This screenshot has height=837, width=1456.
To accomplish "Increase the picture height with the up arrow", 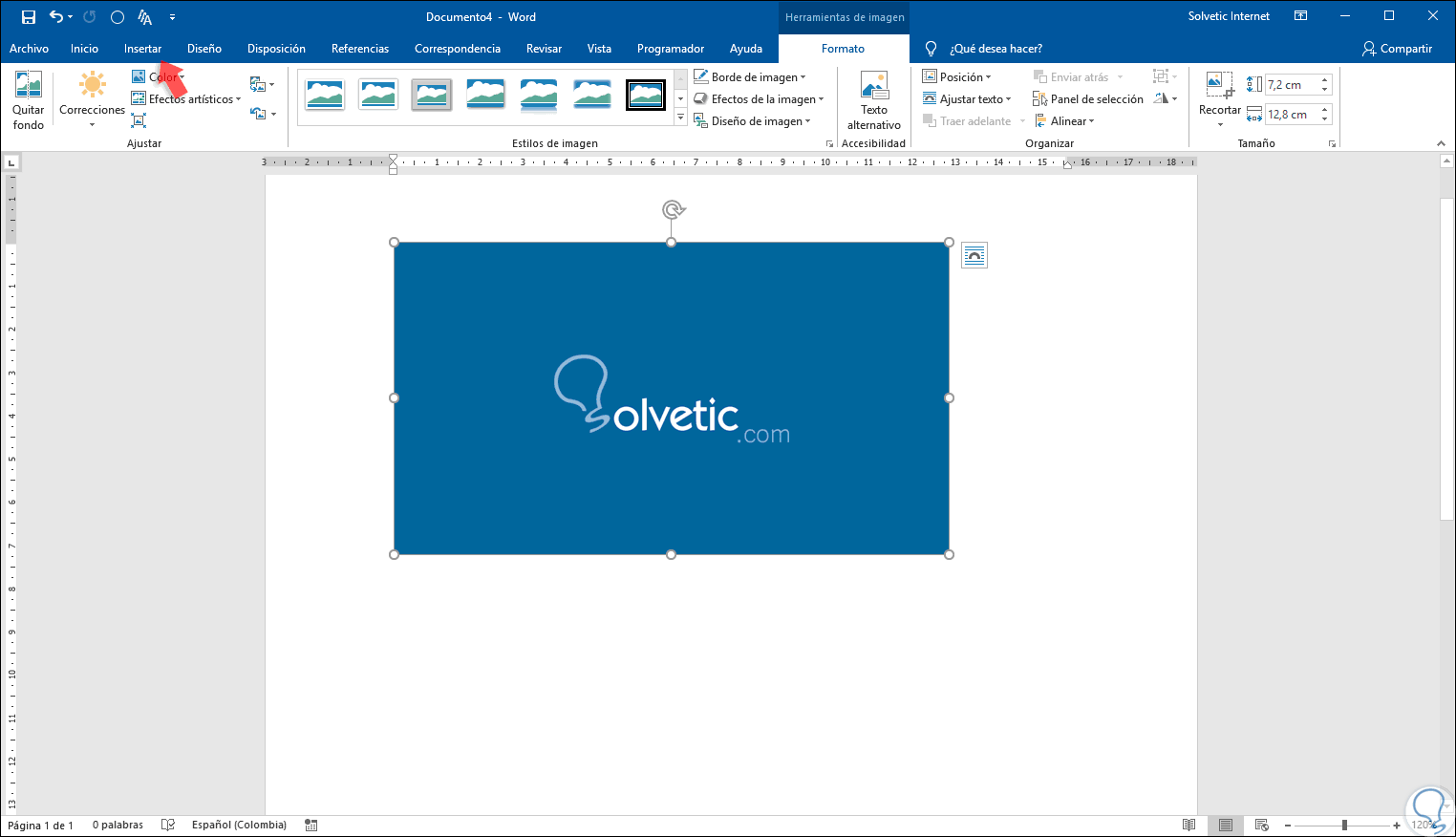I will click(1325, 80).
